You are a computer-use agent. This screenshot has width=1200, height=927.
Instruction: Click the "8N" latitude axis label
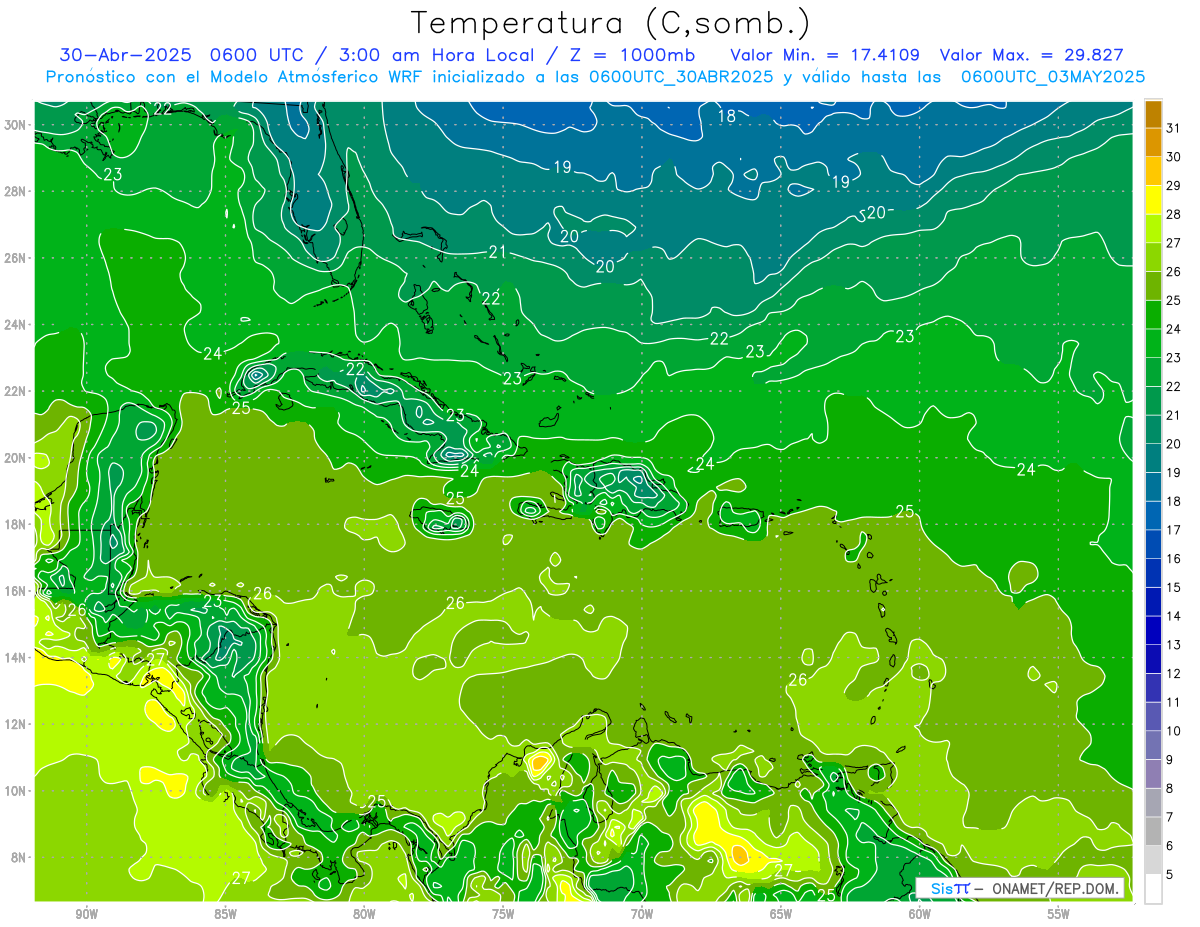(18, 857)
